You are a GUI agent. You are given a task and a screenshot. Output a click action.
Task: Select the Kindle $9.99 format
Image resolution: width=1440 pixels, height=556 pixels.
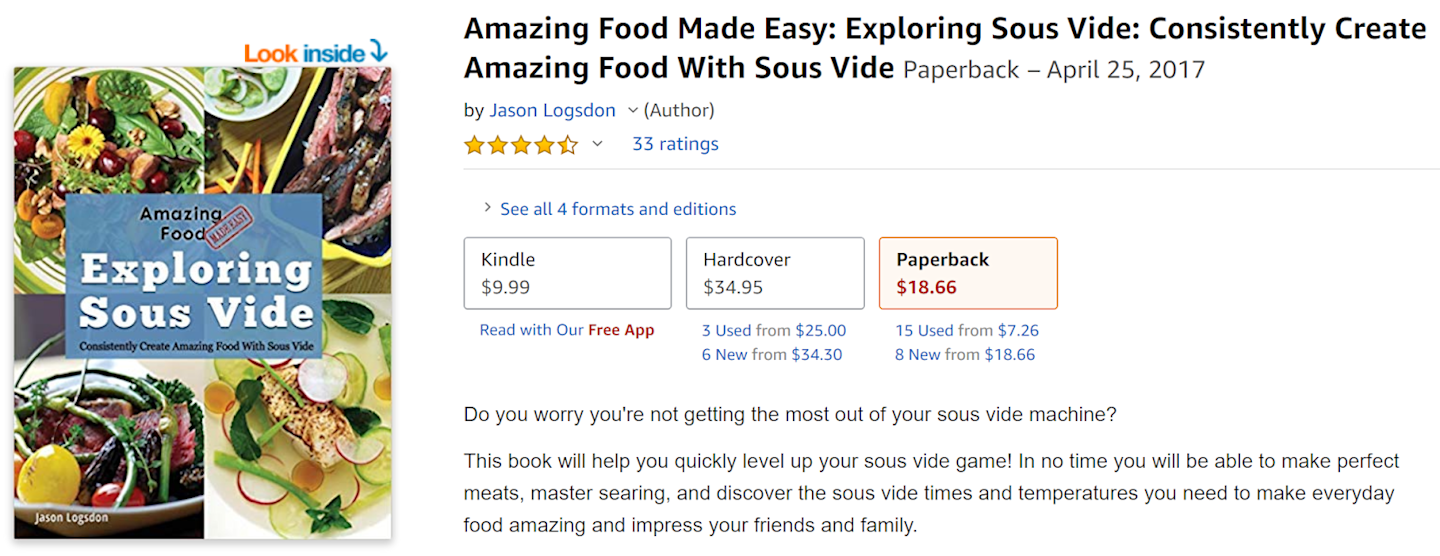click(568, 273)
